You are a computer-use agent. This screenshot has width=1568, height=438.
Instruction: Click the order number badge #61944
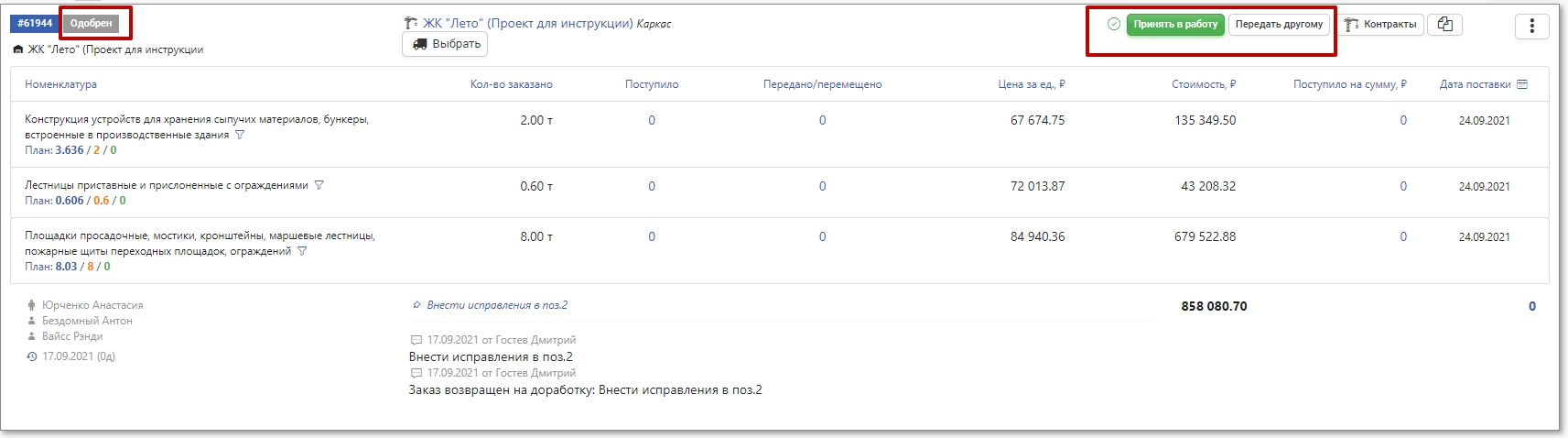pyautogui.click(x=35, y=23)
